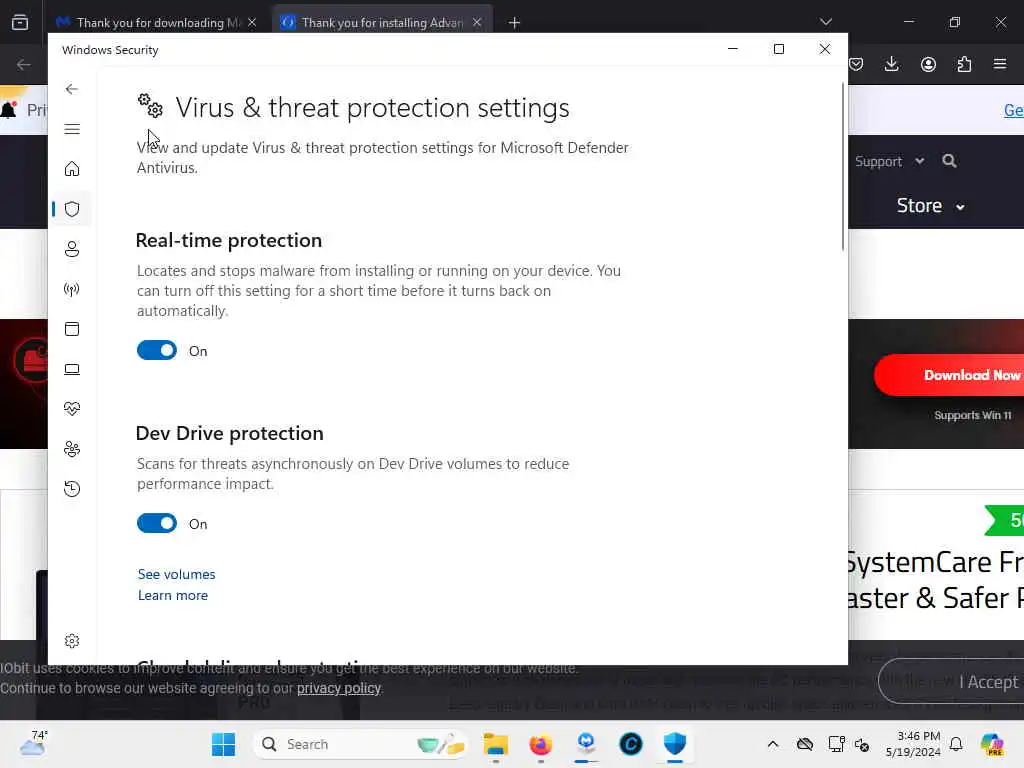1024x768 pixels.
Task: Open Home in Windows Security sidebar
Action: point(72,169)
